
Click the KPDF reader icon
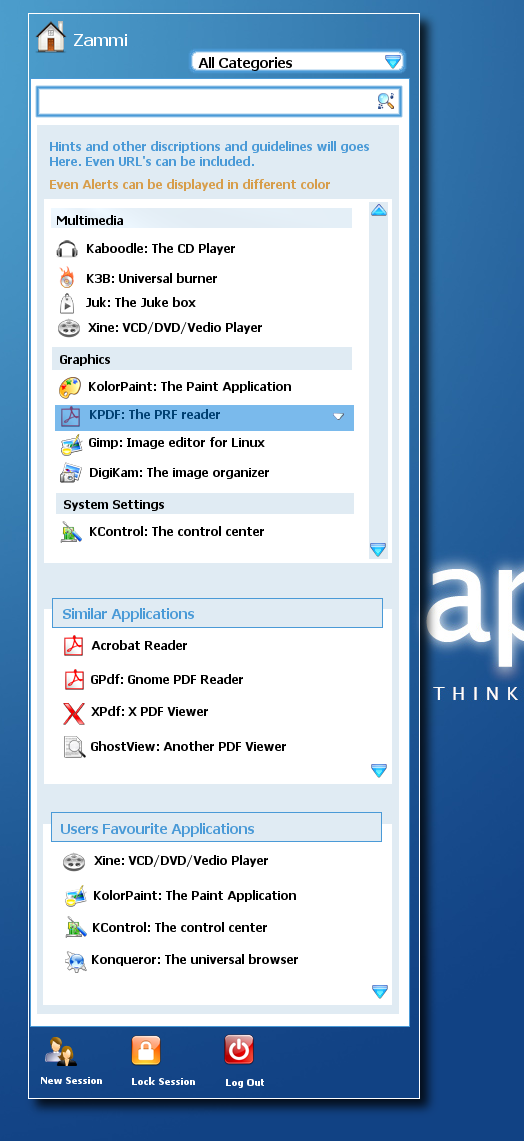click(x=70, y=416)
